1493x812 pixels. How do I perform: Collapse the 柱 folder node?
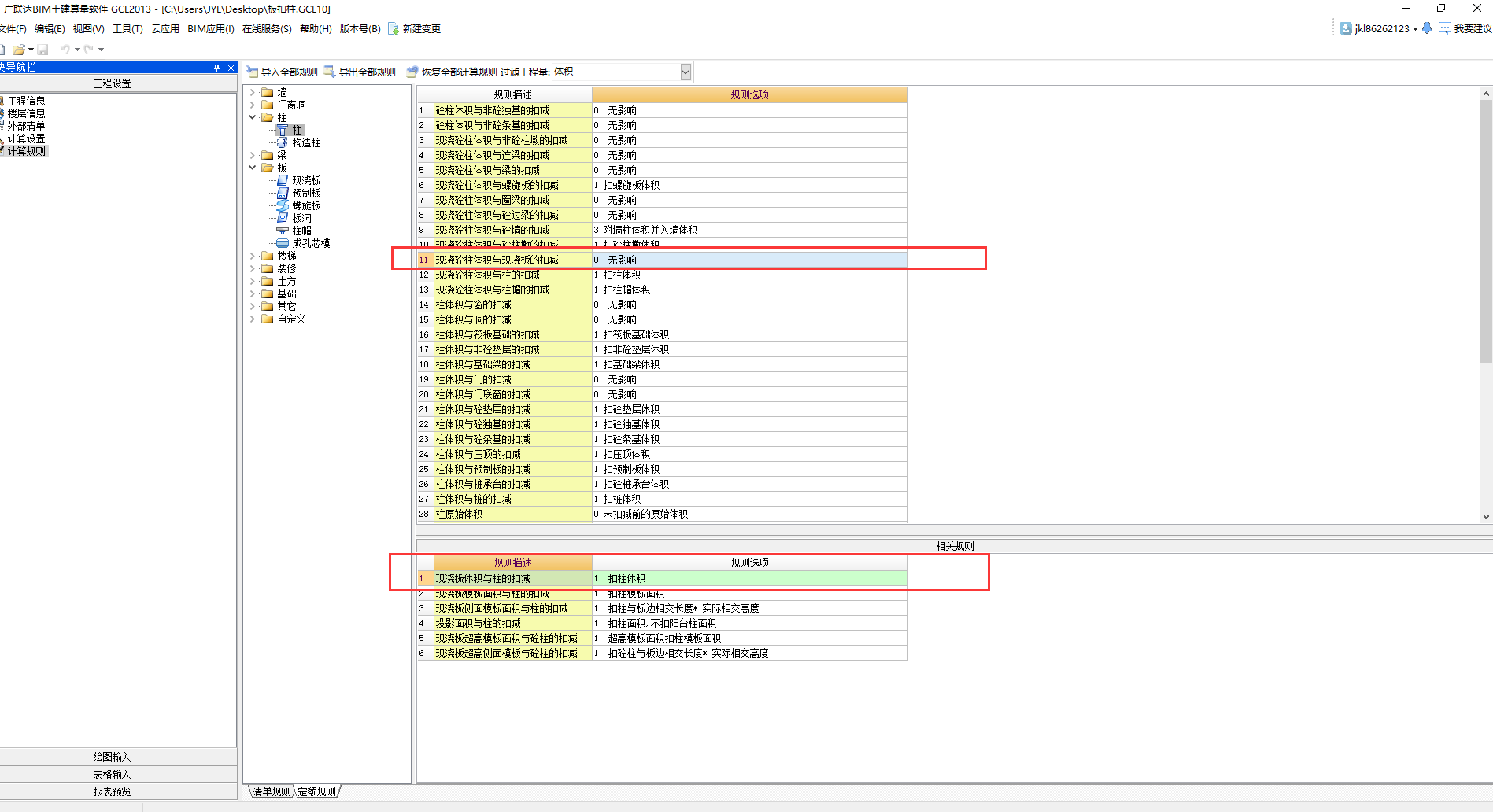(x=253, y=117)
